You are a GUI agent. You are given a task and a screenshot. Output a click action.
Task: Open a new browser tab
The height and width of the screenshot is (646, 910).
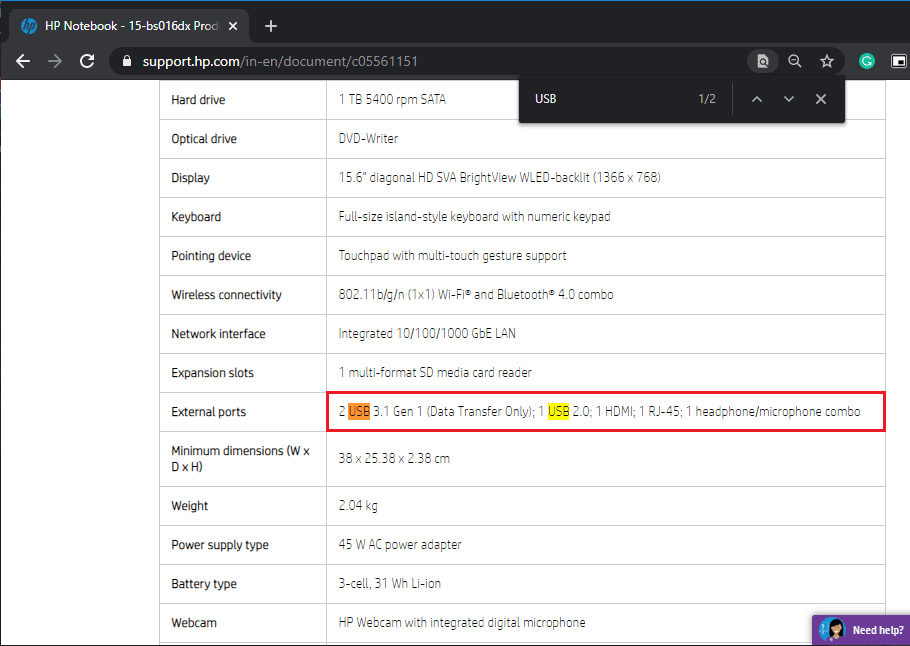tap(270, 26)
